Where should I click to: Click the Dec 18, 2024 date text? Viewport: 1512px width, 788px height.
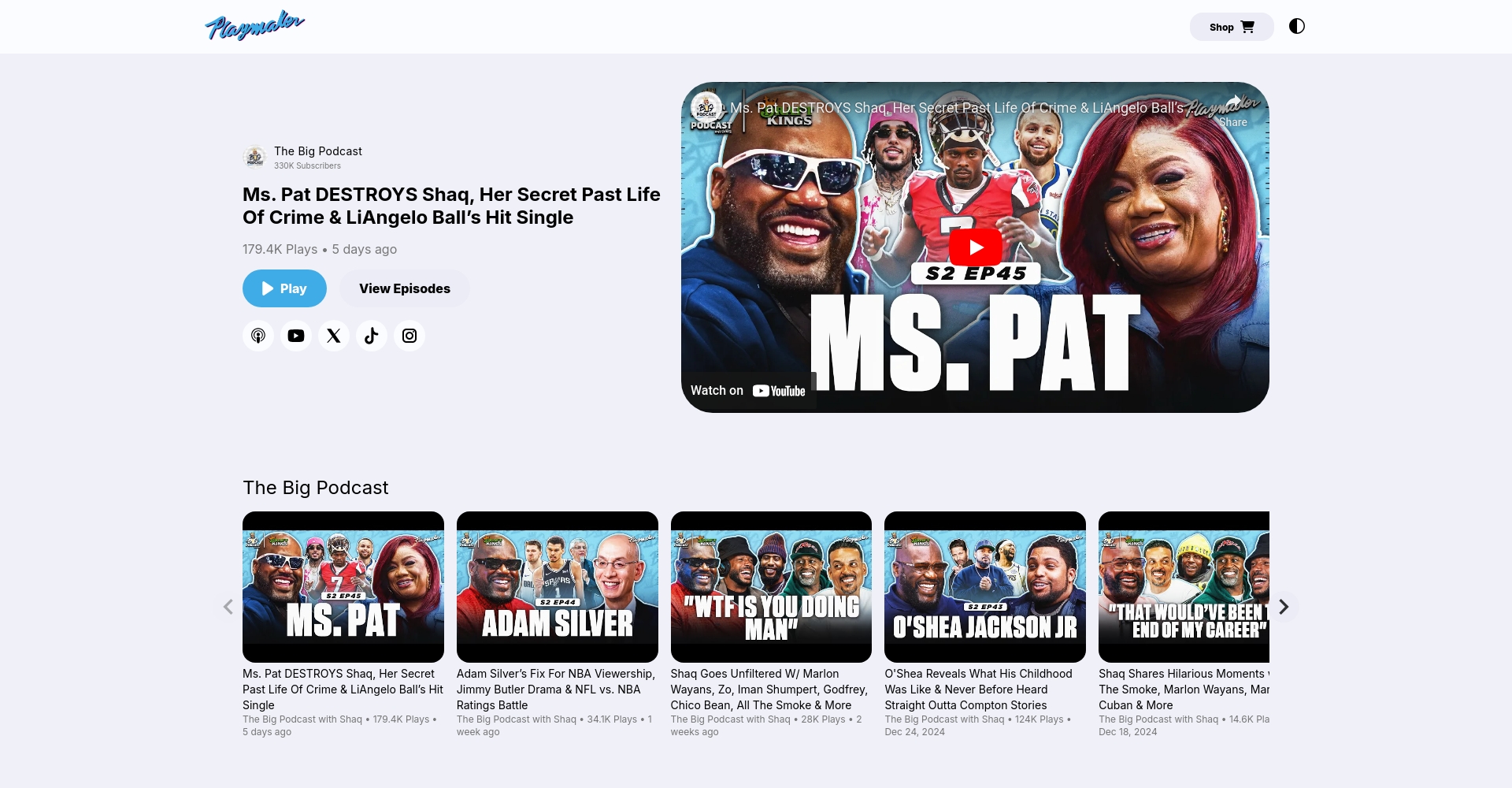click(1128, 732)
